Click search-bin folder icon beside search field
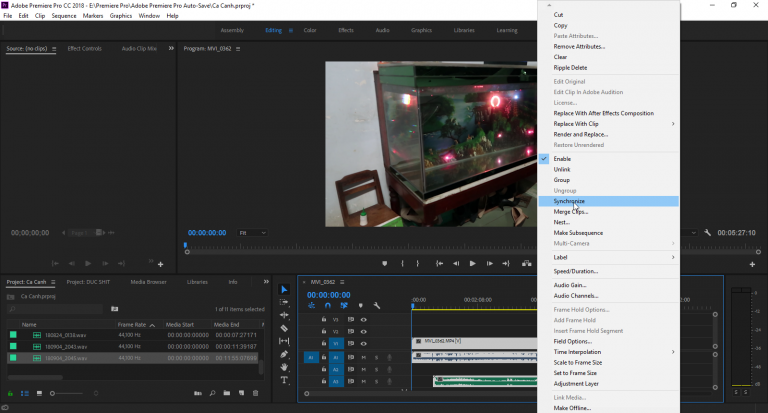768x413 pixels. tap(114, 309)
